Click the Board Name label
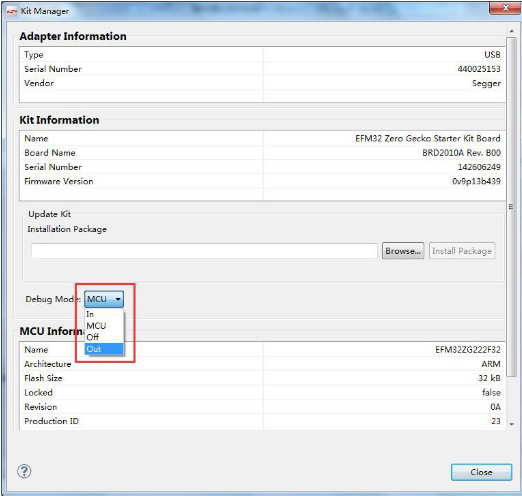Image resolution: width=522 pixels, height=496 pixels. (x=50, y=153)
